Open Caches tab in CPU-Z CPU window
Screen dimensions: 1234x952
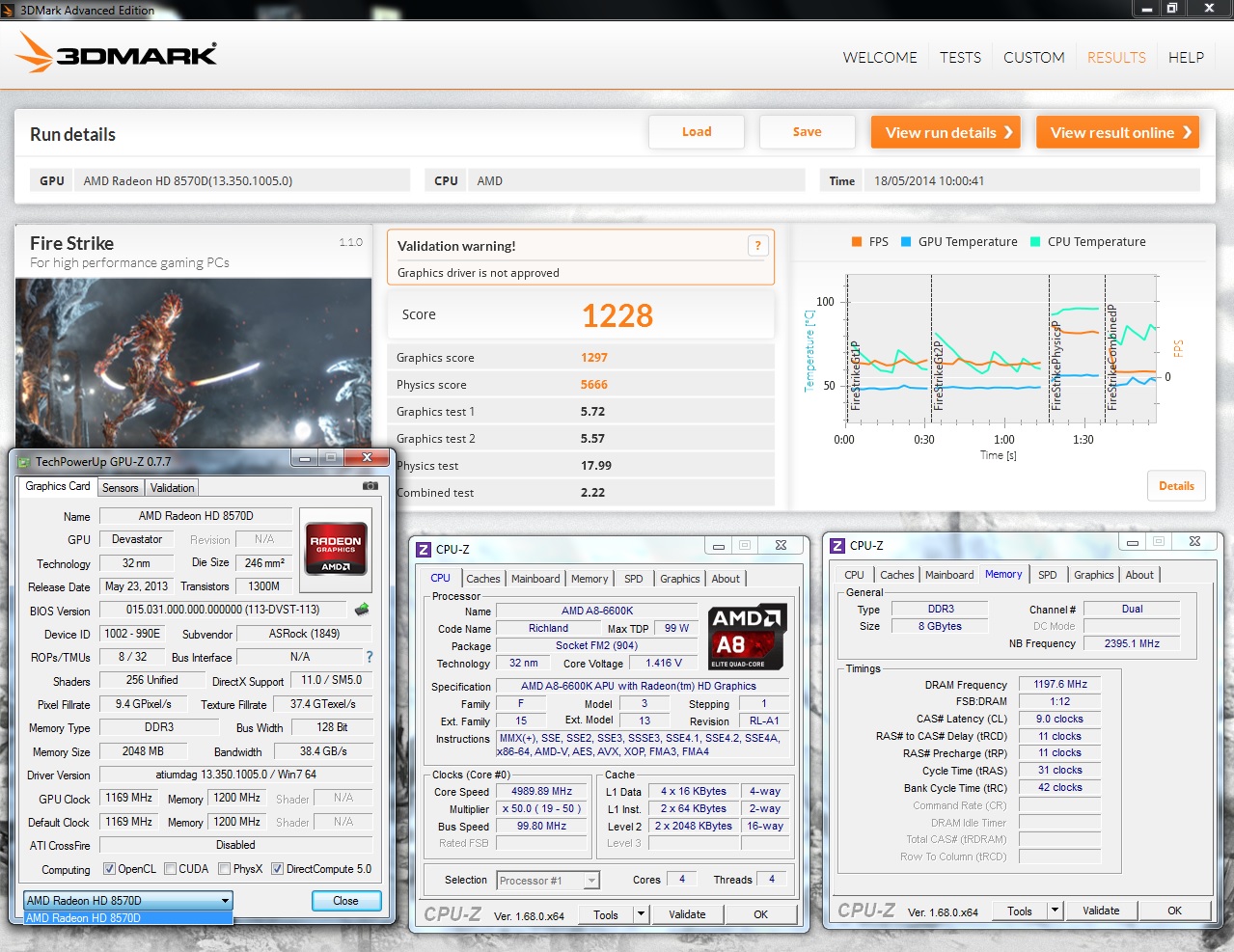(483, 579)
